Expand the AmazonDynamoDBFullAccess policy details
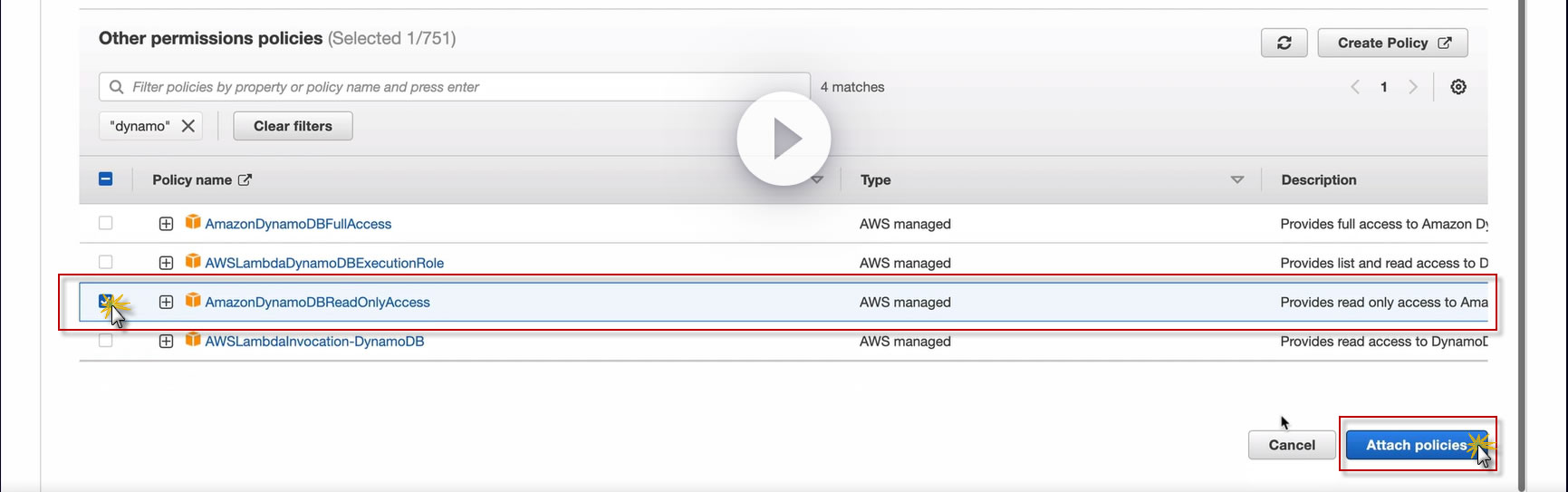1568x492 pixels. pos(166,224)
